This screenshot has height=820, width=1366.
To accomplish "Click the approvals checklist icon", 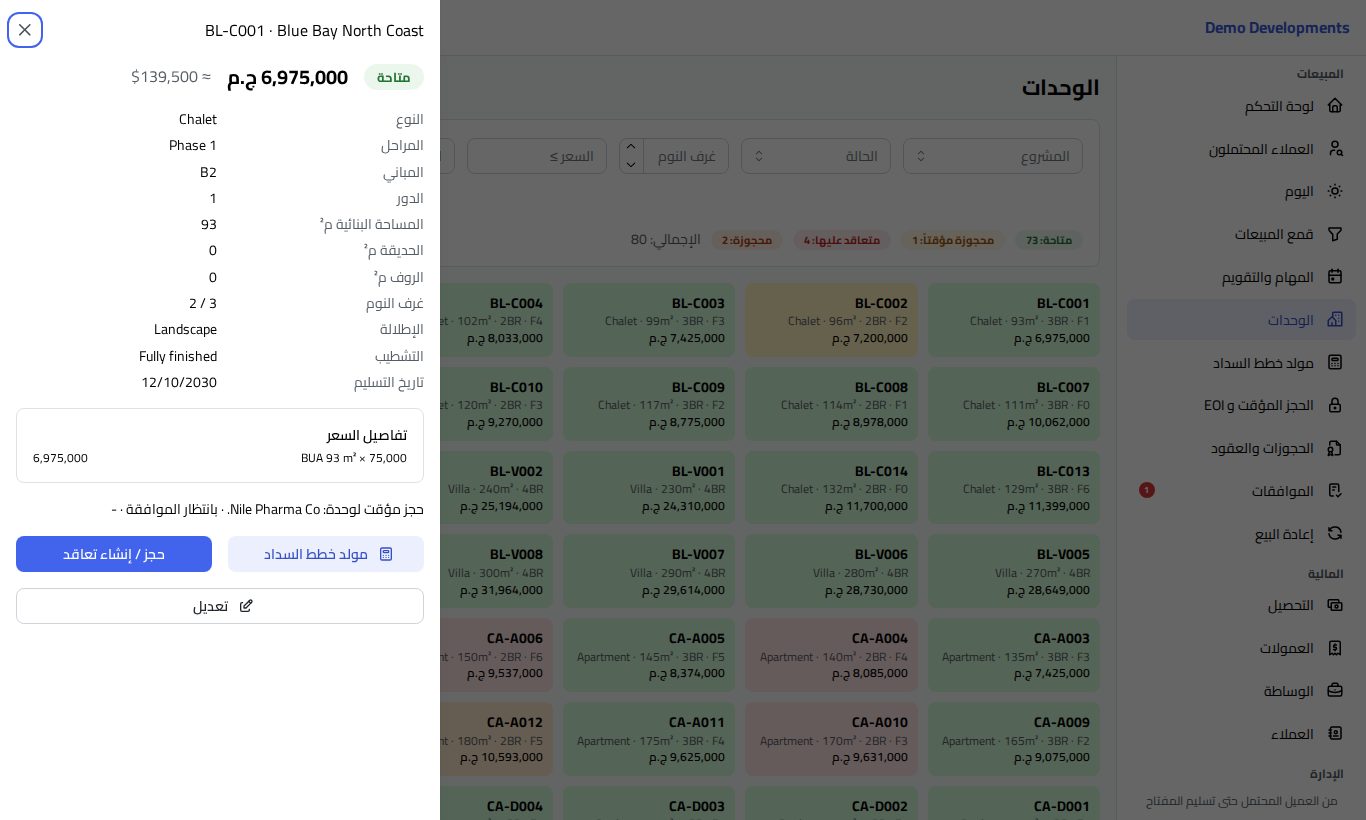I will pyautogui.click(x=1335, y=491).
